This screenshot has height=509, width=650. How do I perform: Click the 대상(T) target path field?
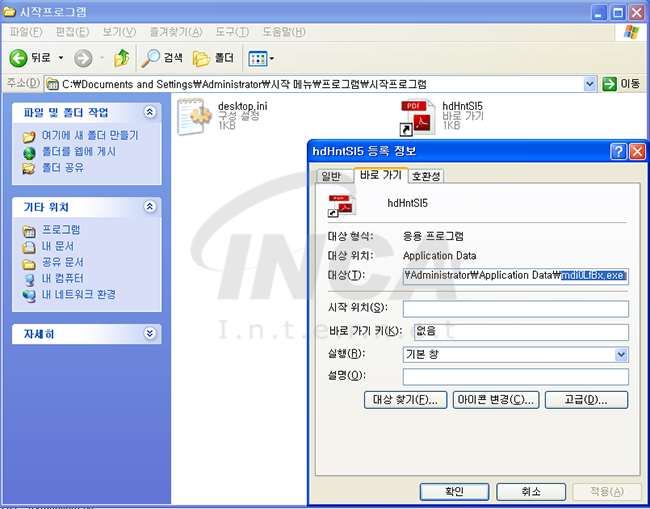click(x=516, y=276)
